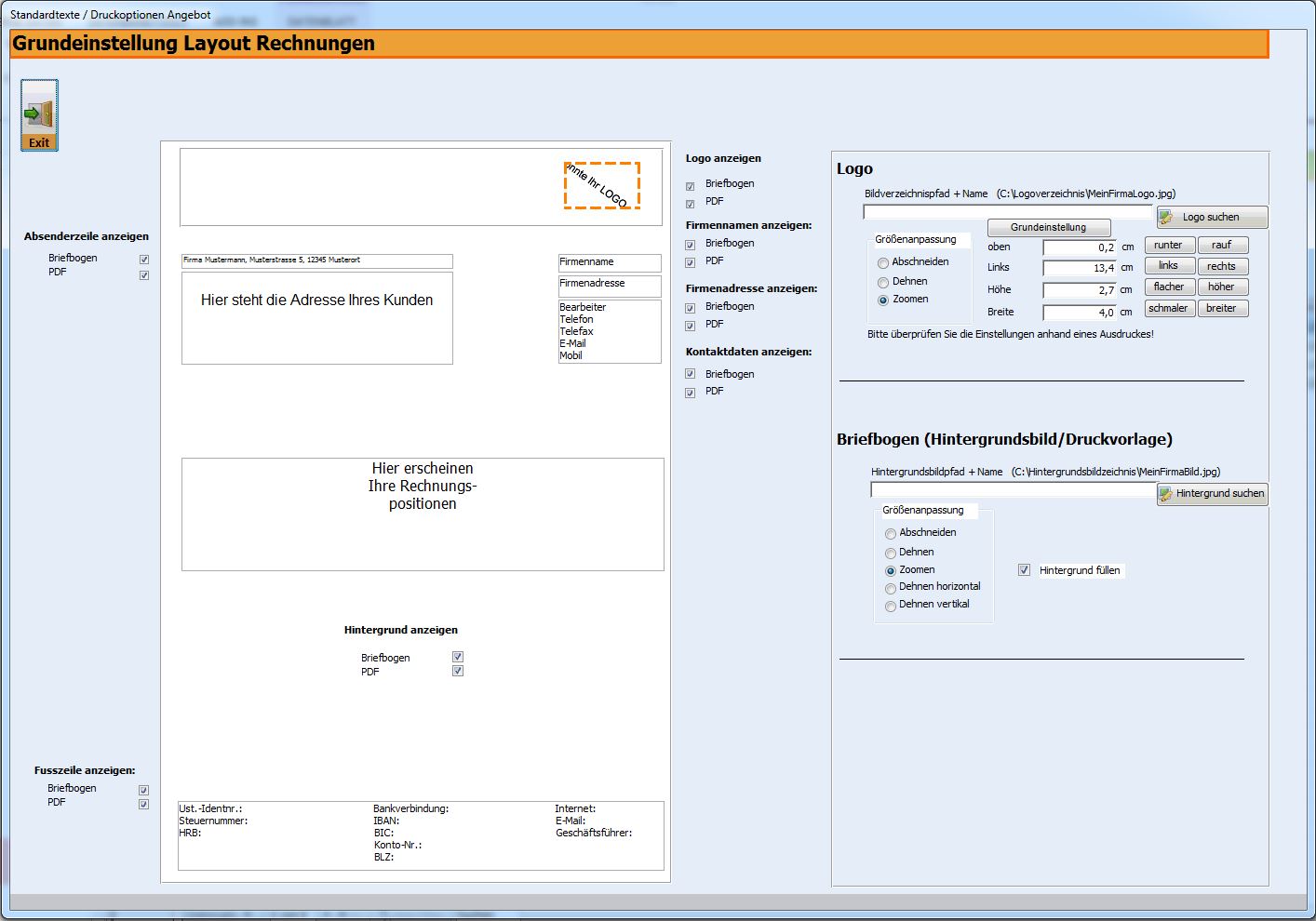Toggle Kontaktdaten anzeigen Briefbogen checkbox
Image resolution: width=1316 pixels, height=921 pixels.
691,374
